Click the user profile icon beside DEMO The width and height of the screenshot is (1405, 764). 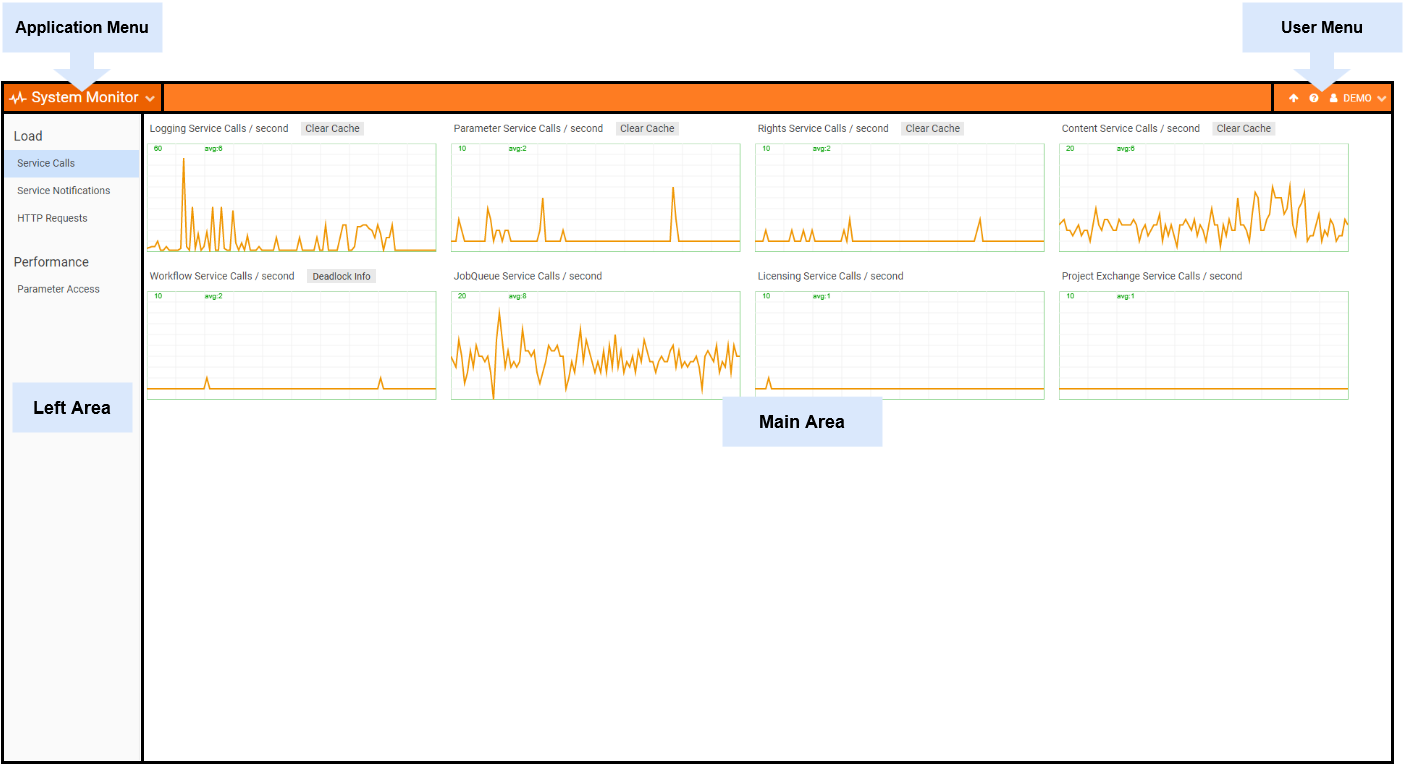pyautogui.click(x=1333, y=98)
